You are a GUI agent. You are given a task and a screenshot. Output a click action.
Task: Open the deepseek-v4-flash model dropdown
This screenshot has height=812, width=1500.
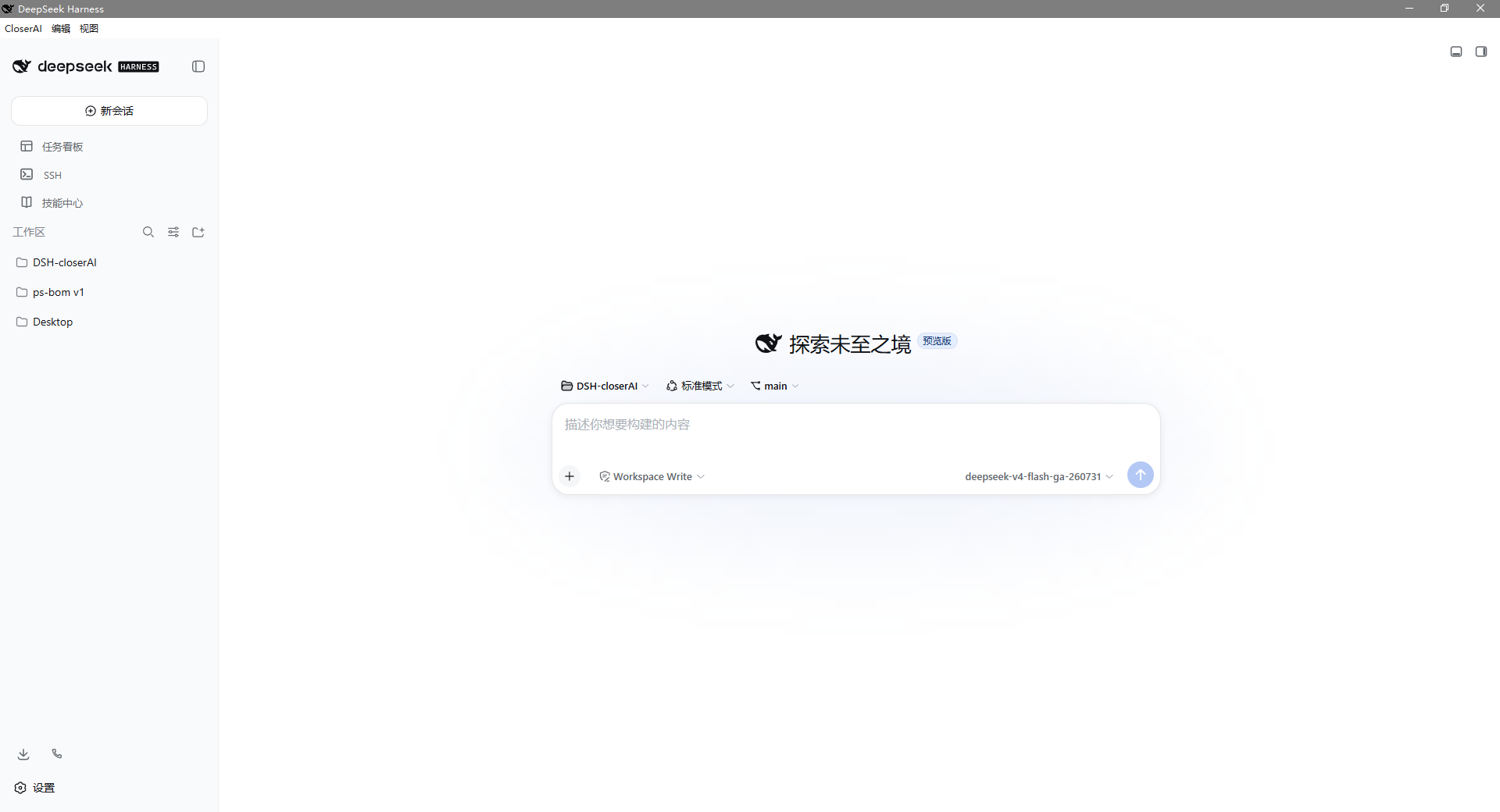[1039, 476]
